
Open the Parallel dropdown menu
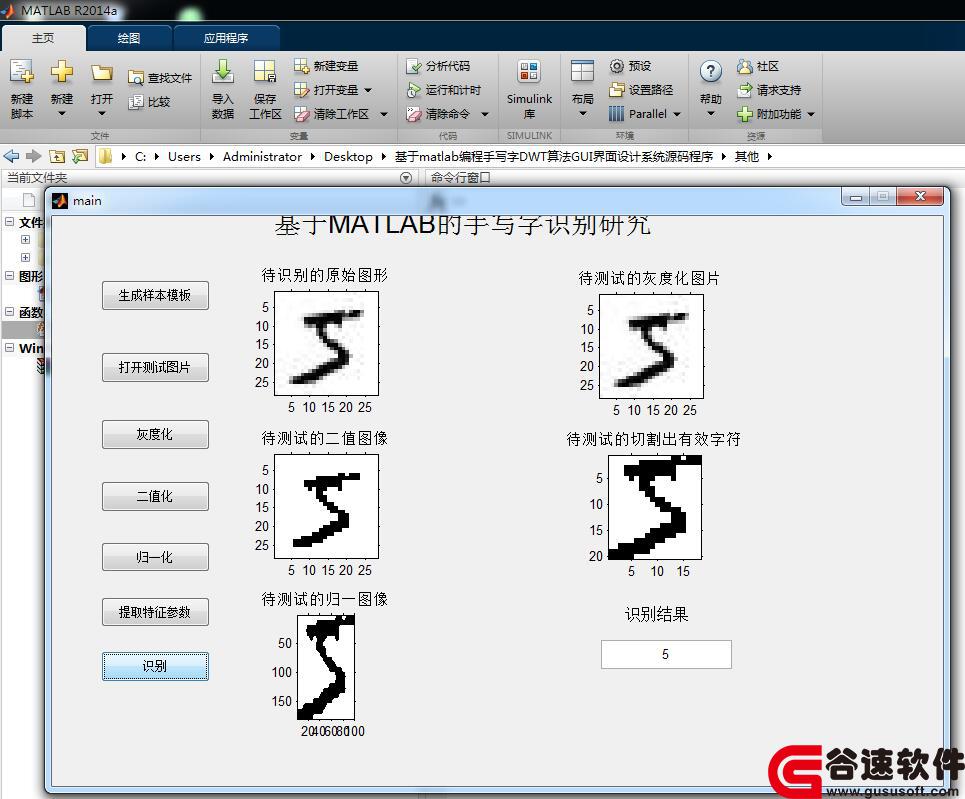pyautogui.click(x=677, y=114)
